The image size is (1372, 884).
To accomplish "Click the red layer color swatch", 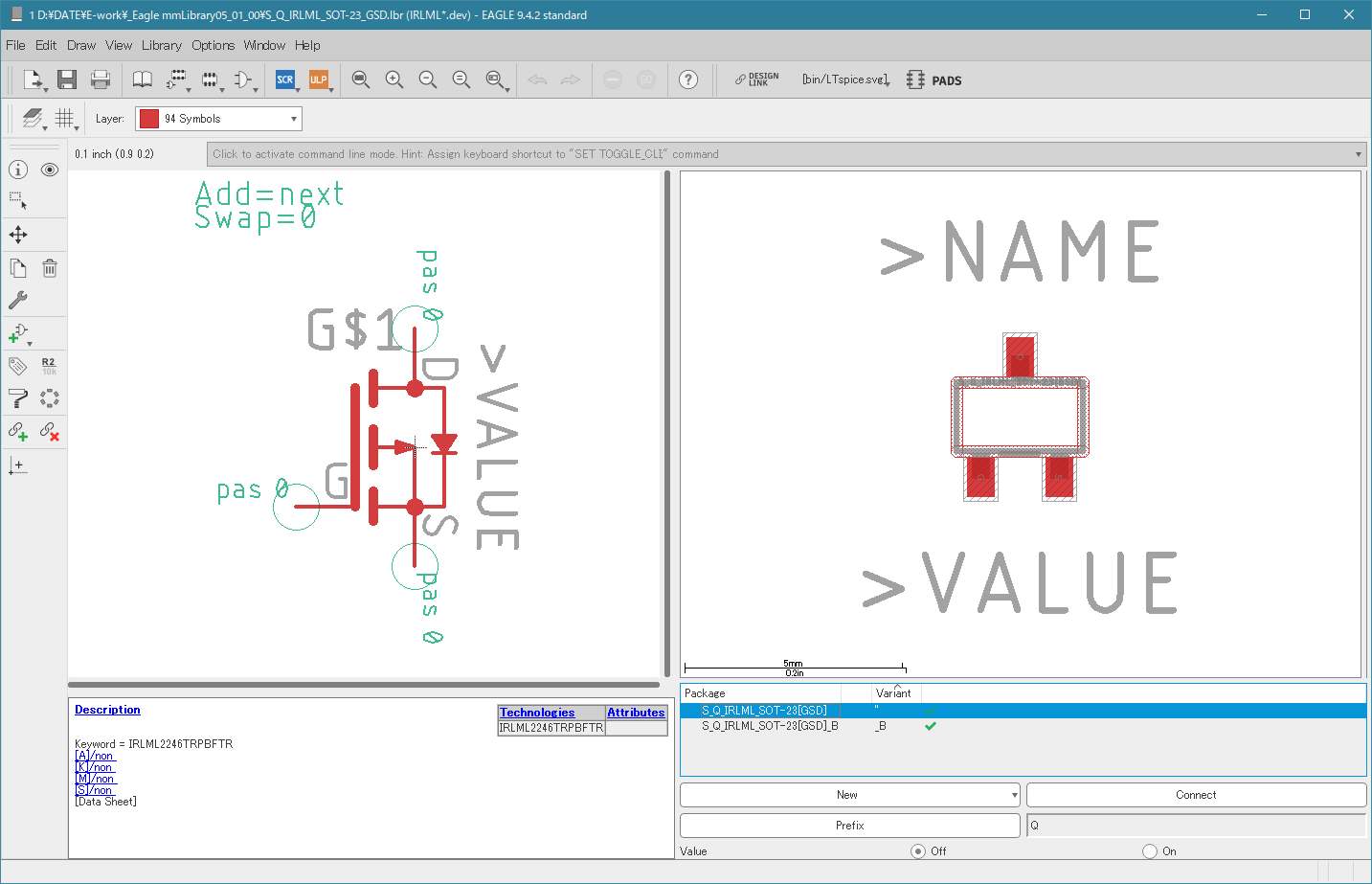I will click(149, 119).
